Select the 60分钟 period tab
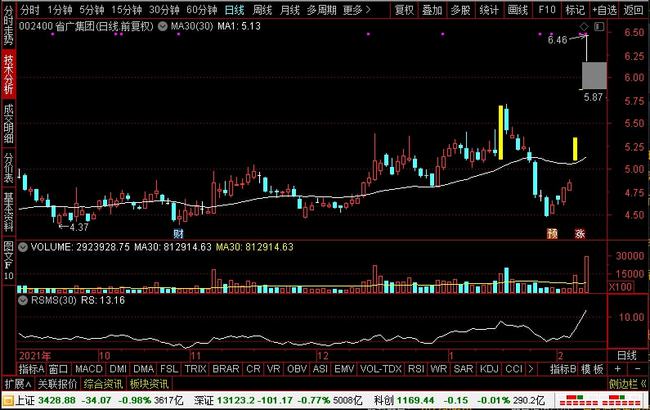Screen dimensions: 650x410 point(202,9)
